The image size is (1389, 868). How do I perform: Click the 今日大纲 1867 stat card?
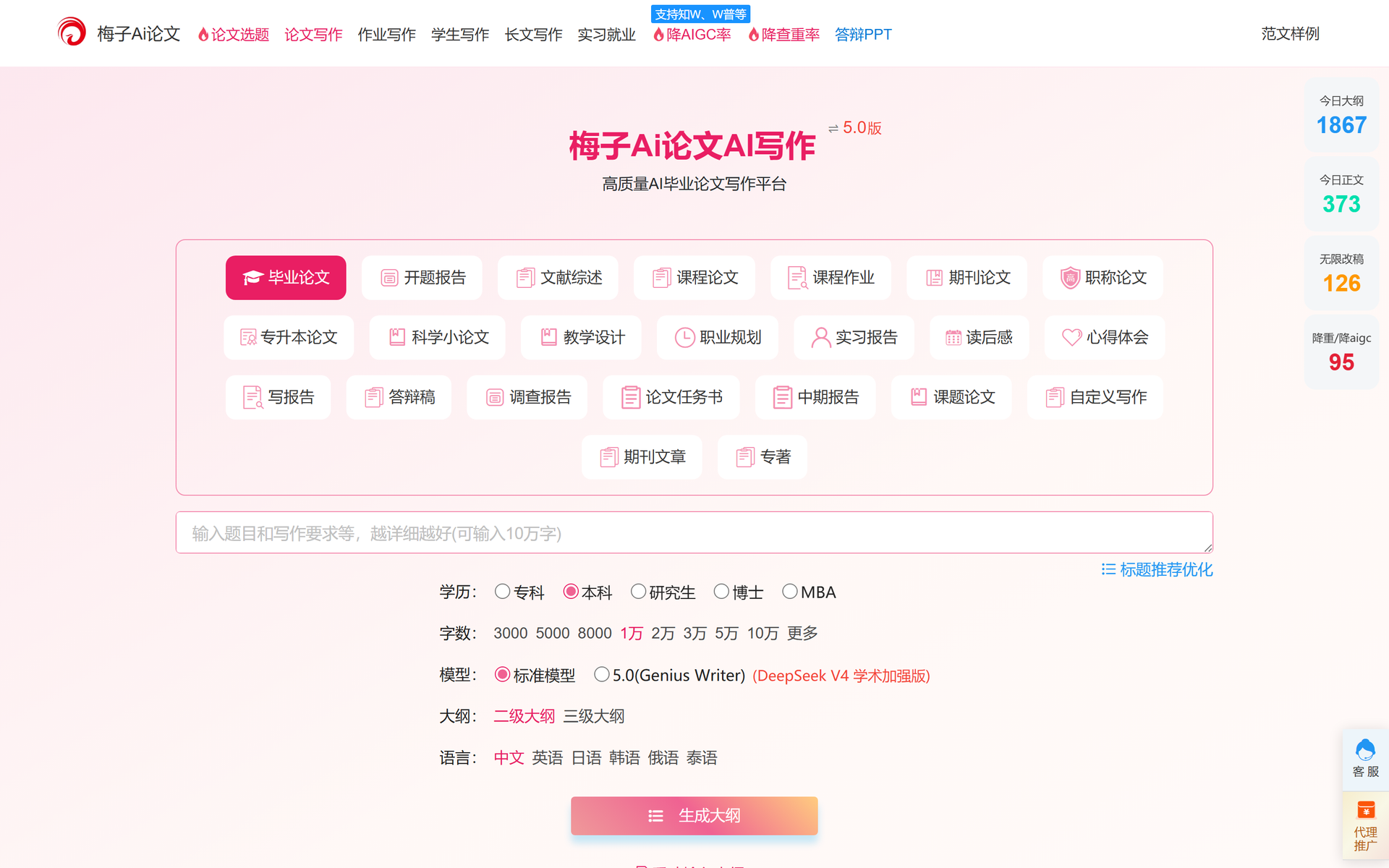point(1341,116)
